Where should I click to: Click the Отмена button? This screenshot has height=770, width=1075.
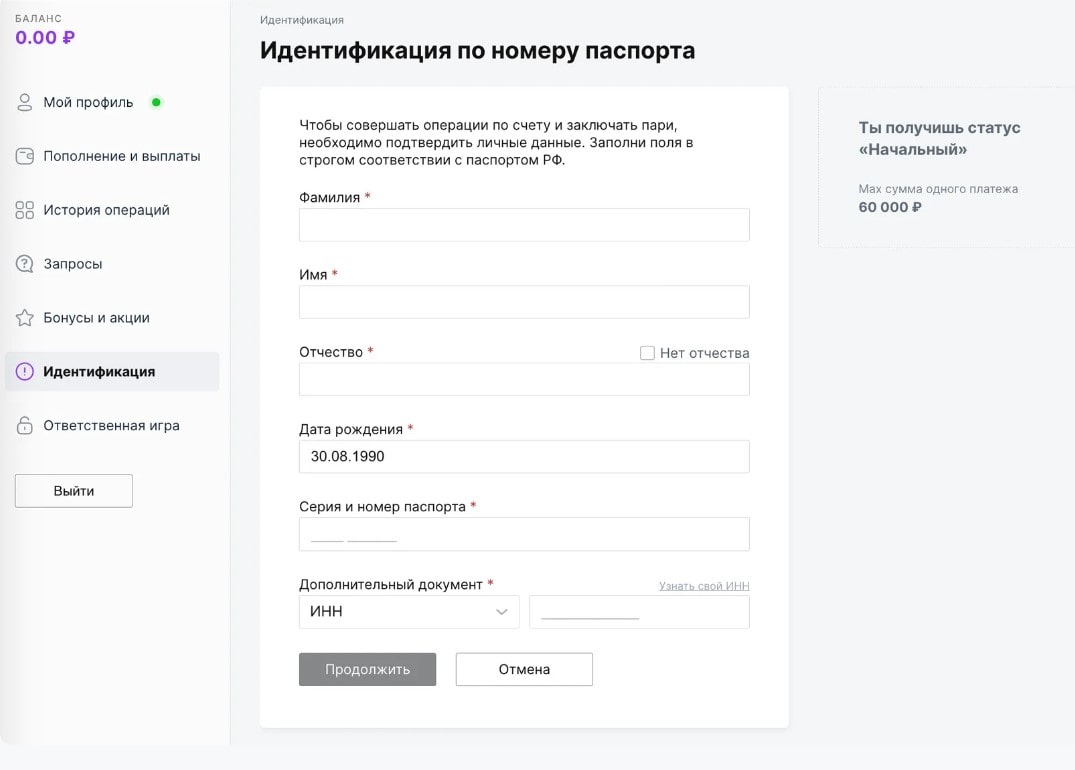(x=524, y=669)
